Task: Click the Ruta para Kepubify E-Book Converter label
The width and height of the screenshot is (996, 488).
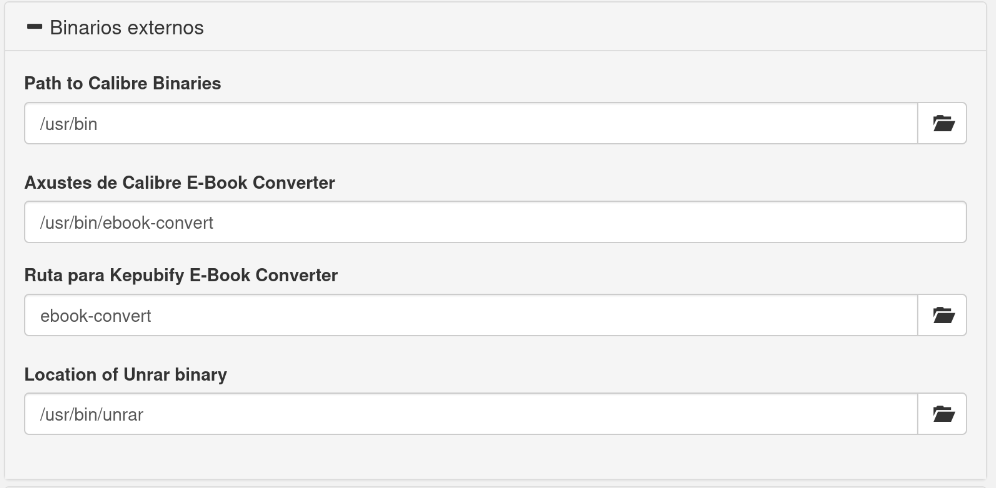Action: (181, 275)
